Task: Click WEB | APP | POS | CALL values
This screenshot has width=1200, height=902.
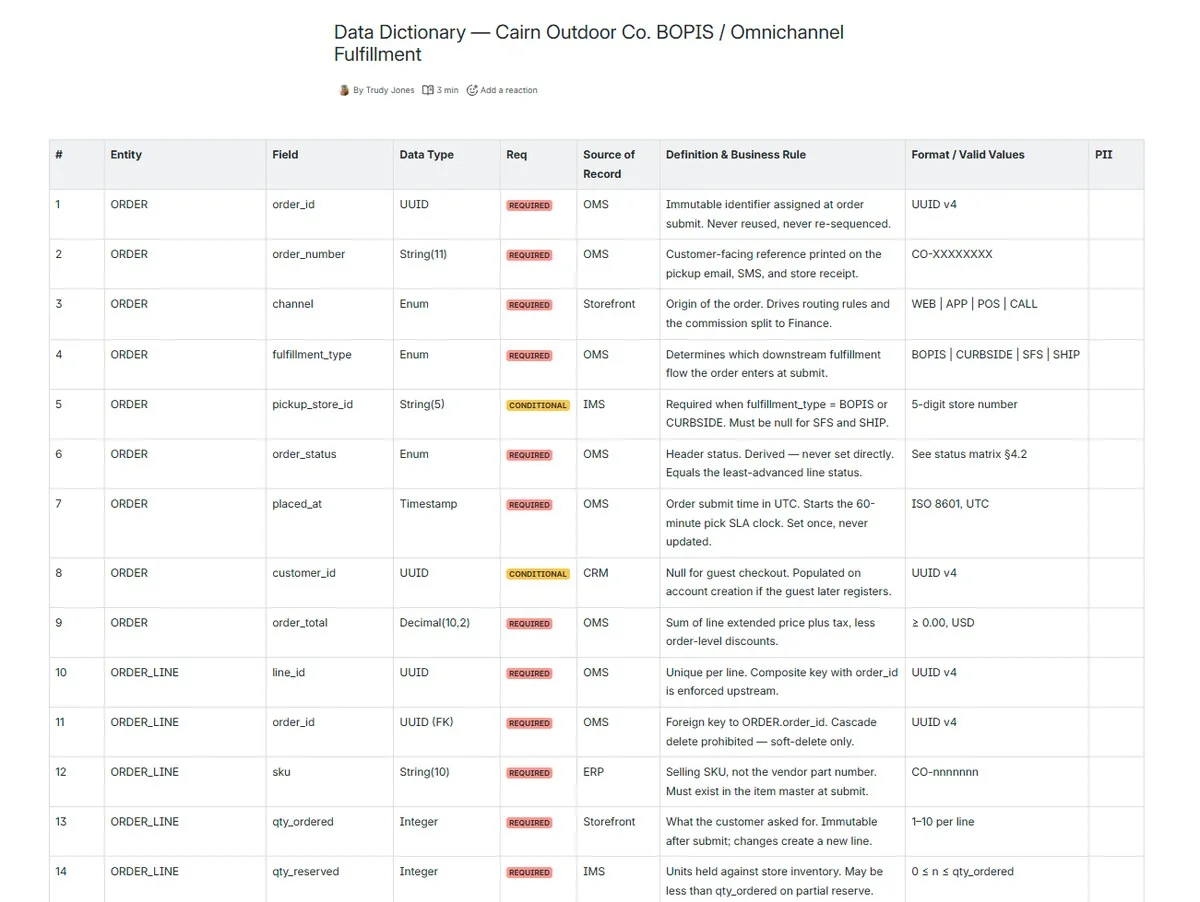Action: point(975,304)
